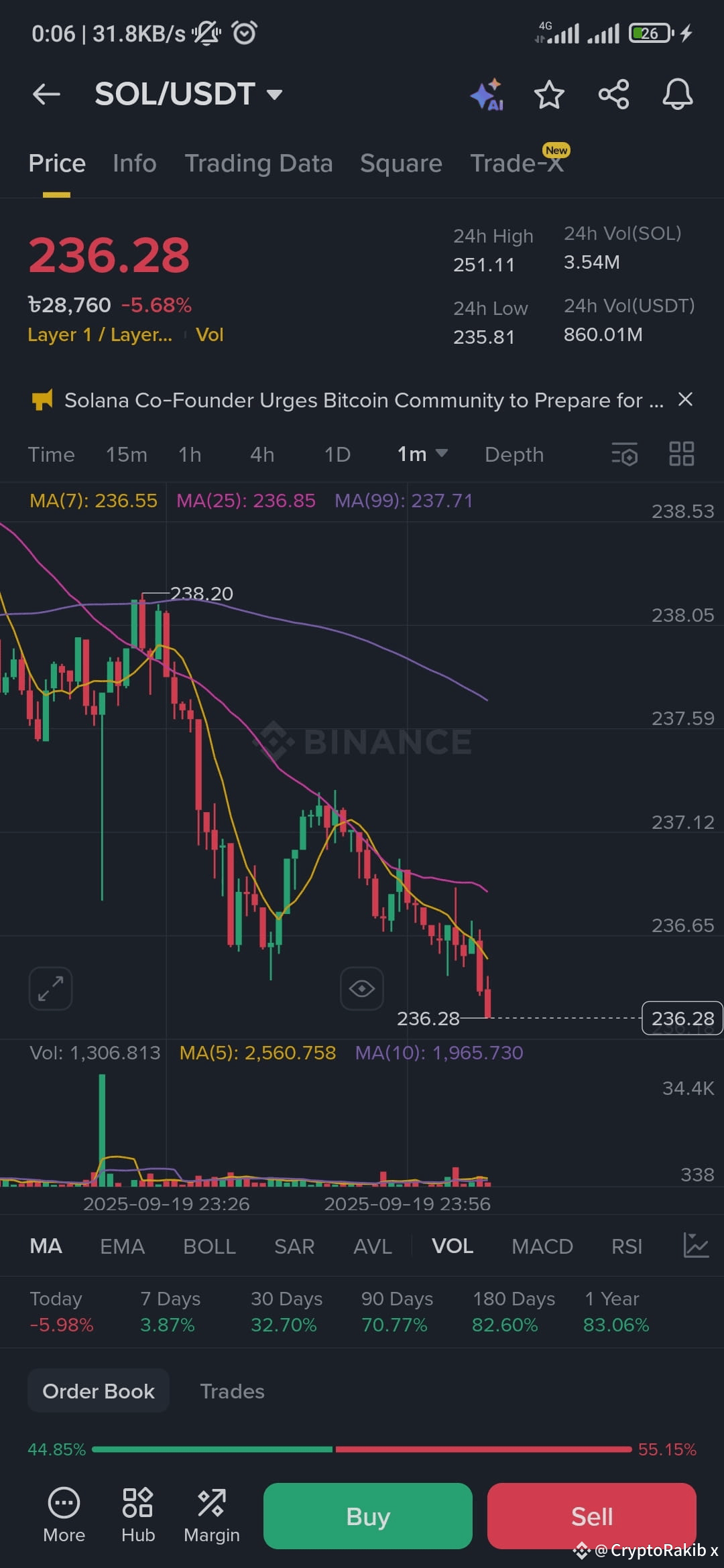The image size is (724, 1568).
Task: Tap the muted notifications status icon
Action: [x=206, y=32]
